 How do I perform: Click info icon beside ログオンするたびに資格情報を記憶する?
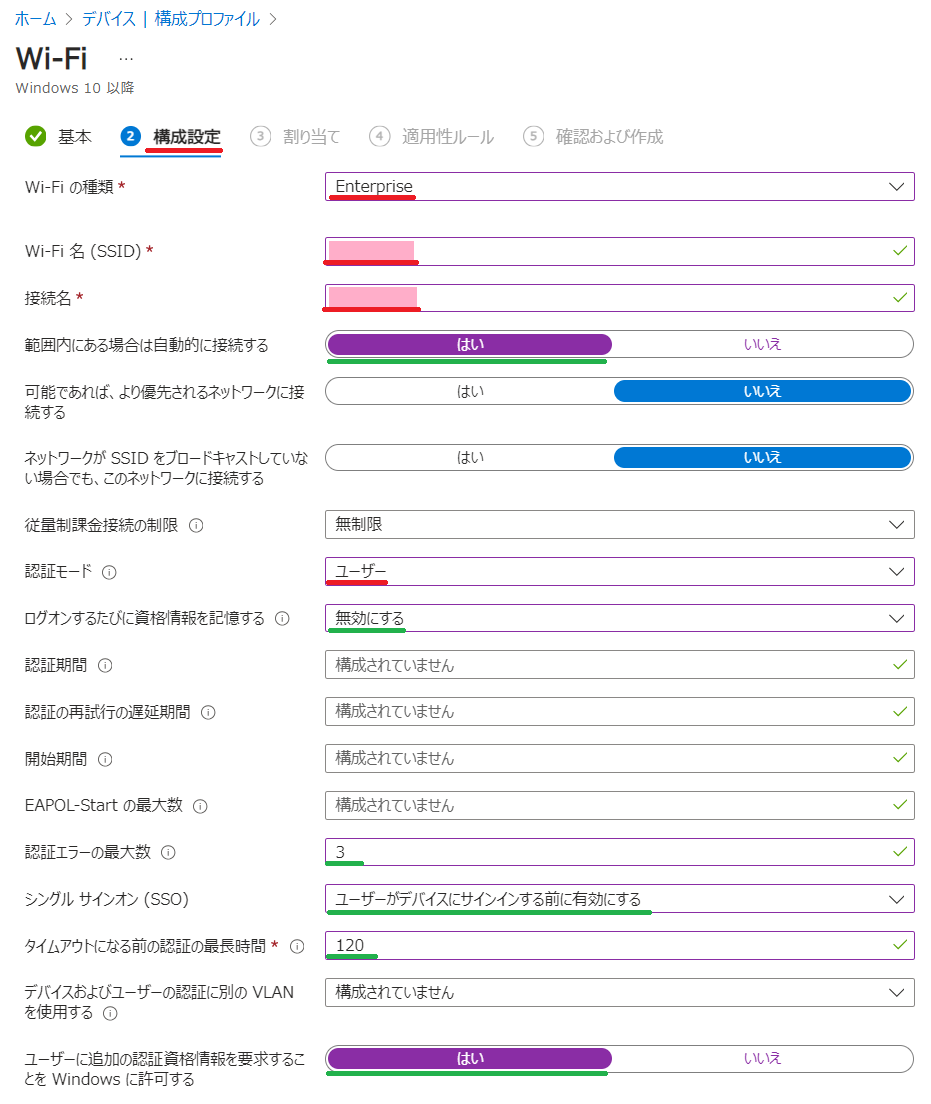282,618
